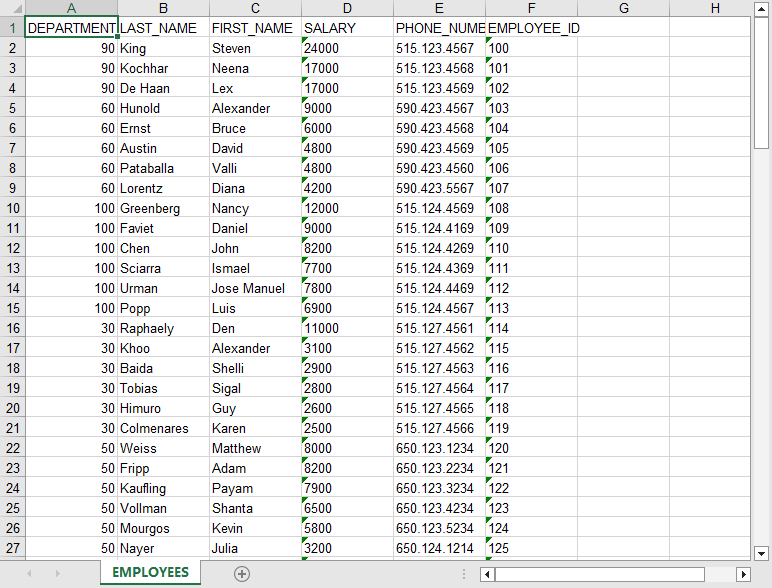Select phone number cell 650.123.1234
This screenshot has height=588, width=772.
pyautogui.click(x=439, y=448)
